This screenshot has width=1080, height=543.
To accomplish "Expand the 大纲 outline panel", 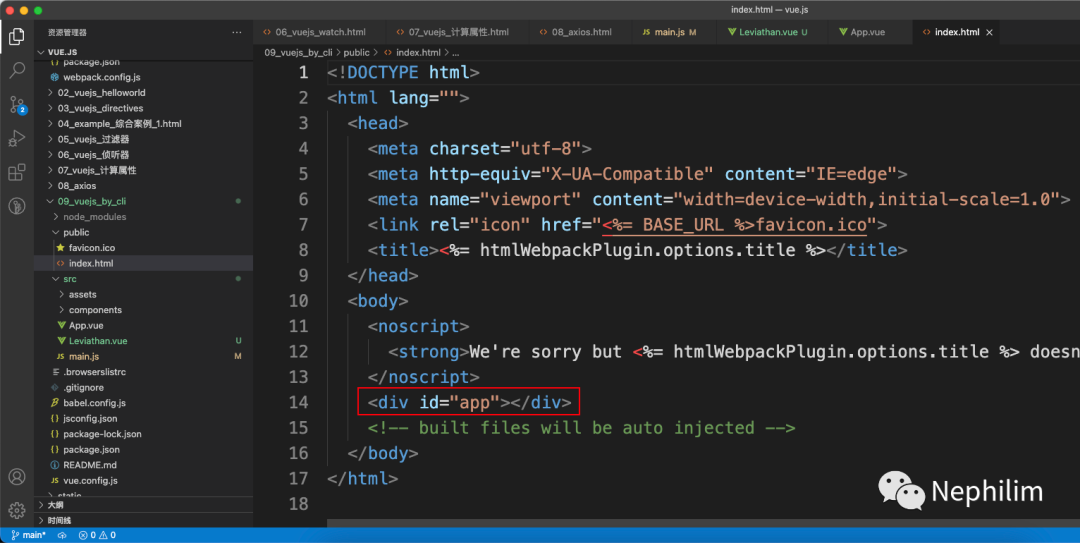I will click(x=56, y=505).
